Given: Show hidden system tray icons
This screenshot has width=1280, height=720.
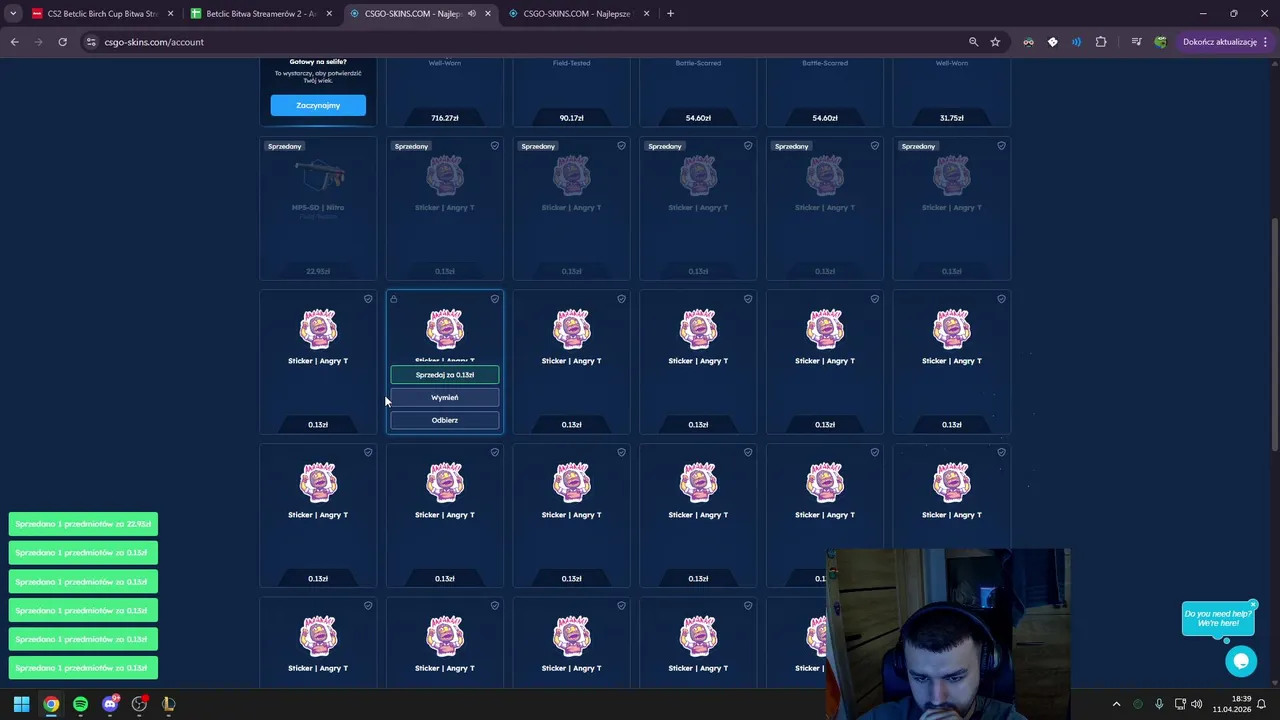Looking at the screenshot, I should (1117, 704).
